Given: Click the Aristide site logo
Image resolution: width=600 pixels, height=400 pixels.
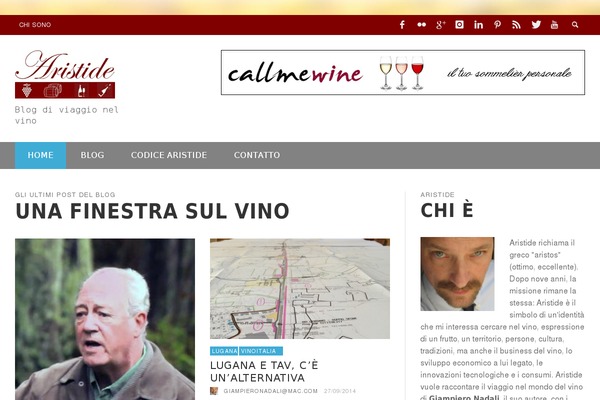Looking at the screenshot, I should pyautogui.click(x=65, y=74).
